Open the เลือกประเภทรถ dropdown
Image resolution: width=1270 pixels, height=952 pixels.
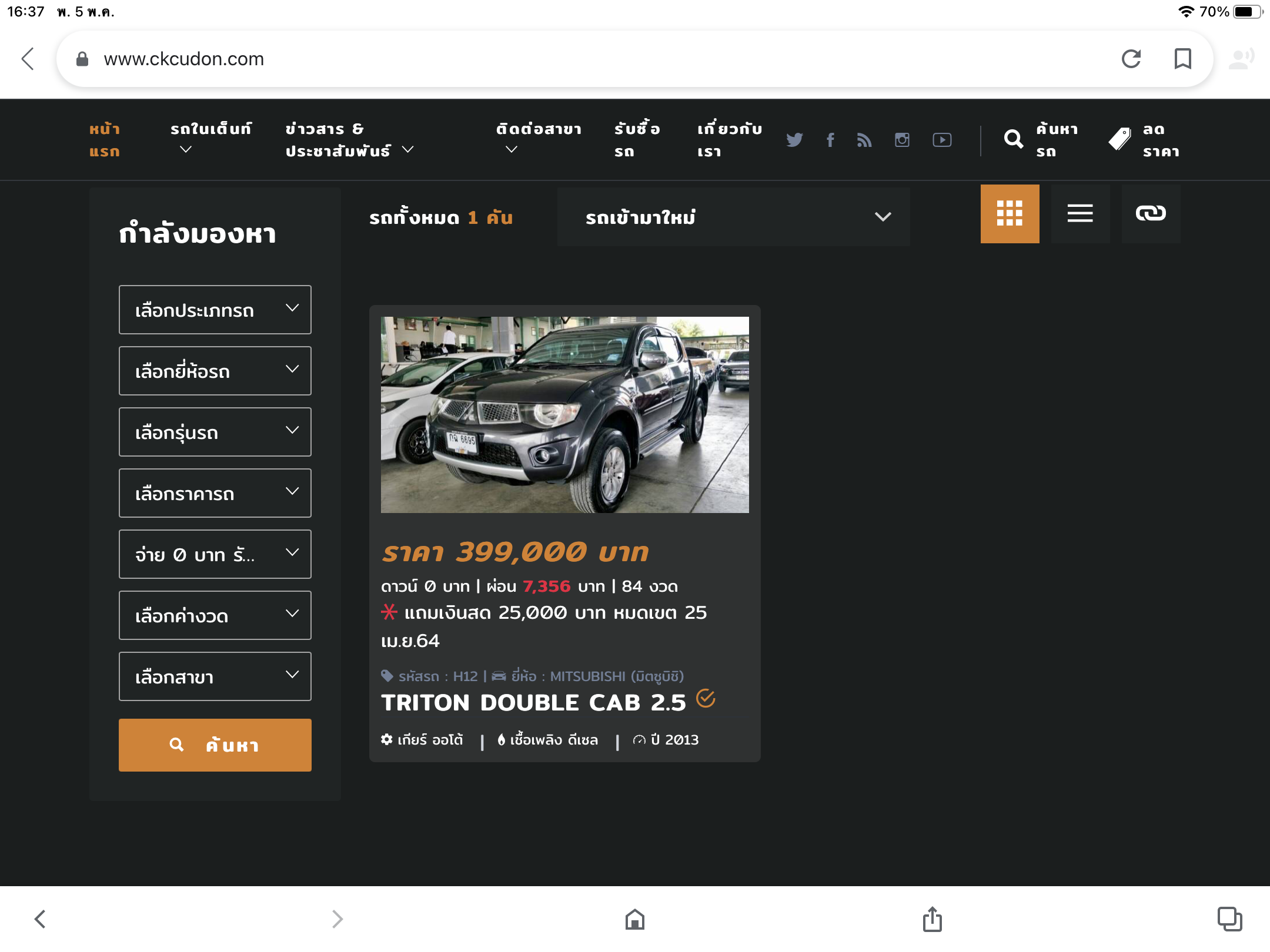[215, 310]
